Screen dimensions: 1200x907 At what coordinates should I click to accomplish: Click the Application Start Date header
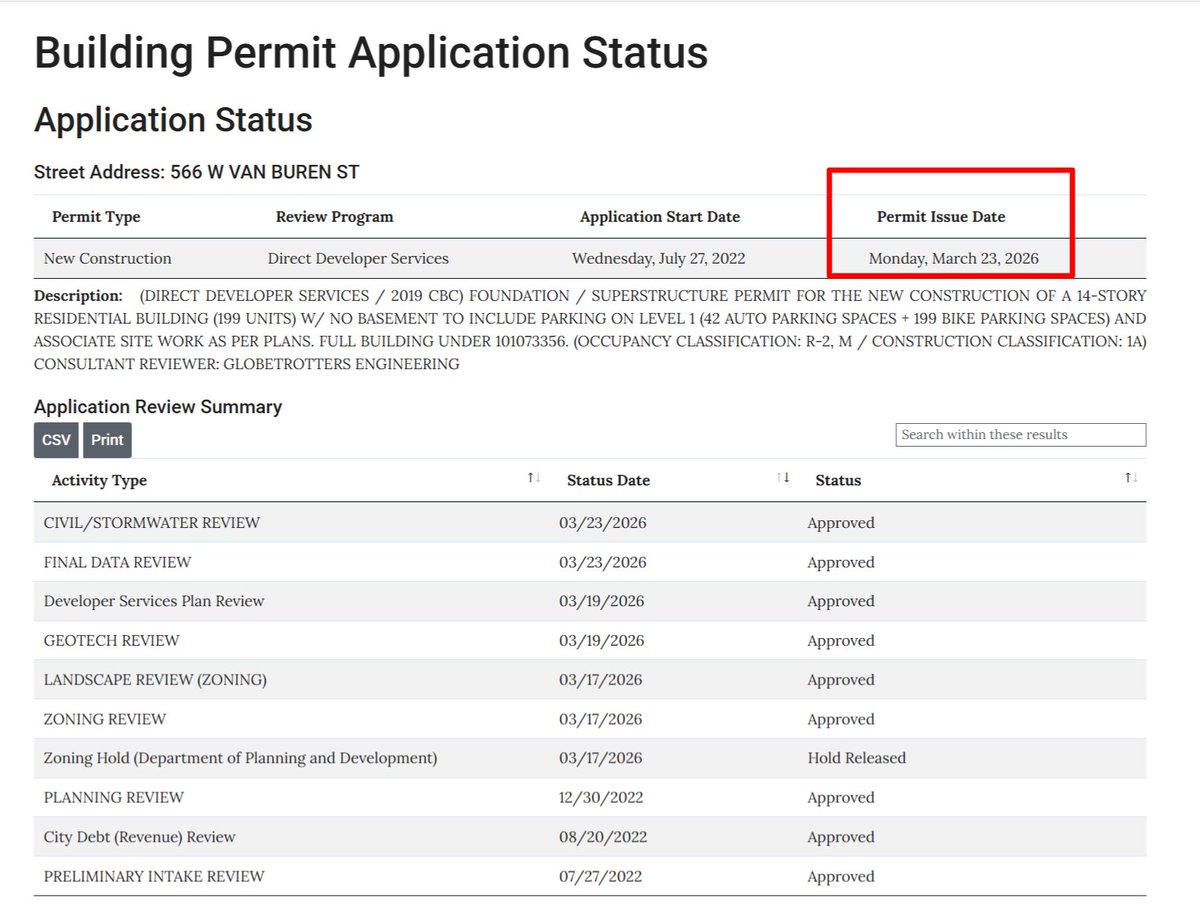click(x=660, y=217)
